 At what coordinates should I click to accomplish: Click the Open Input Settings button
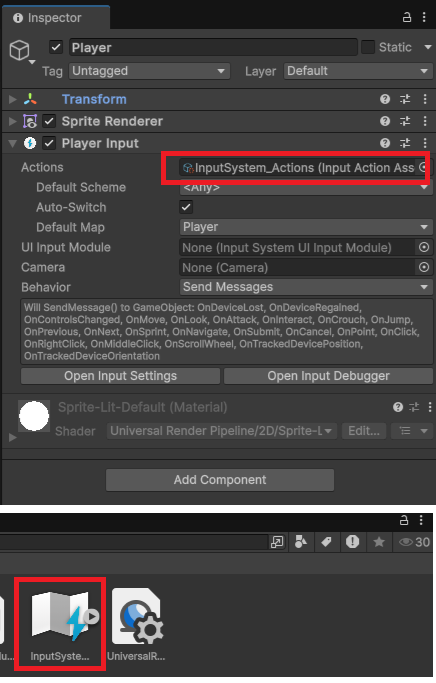[x=121, y=376]
